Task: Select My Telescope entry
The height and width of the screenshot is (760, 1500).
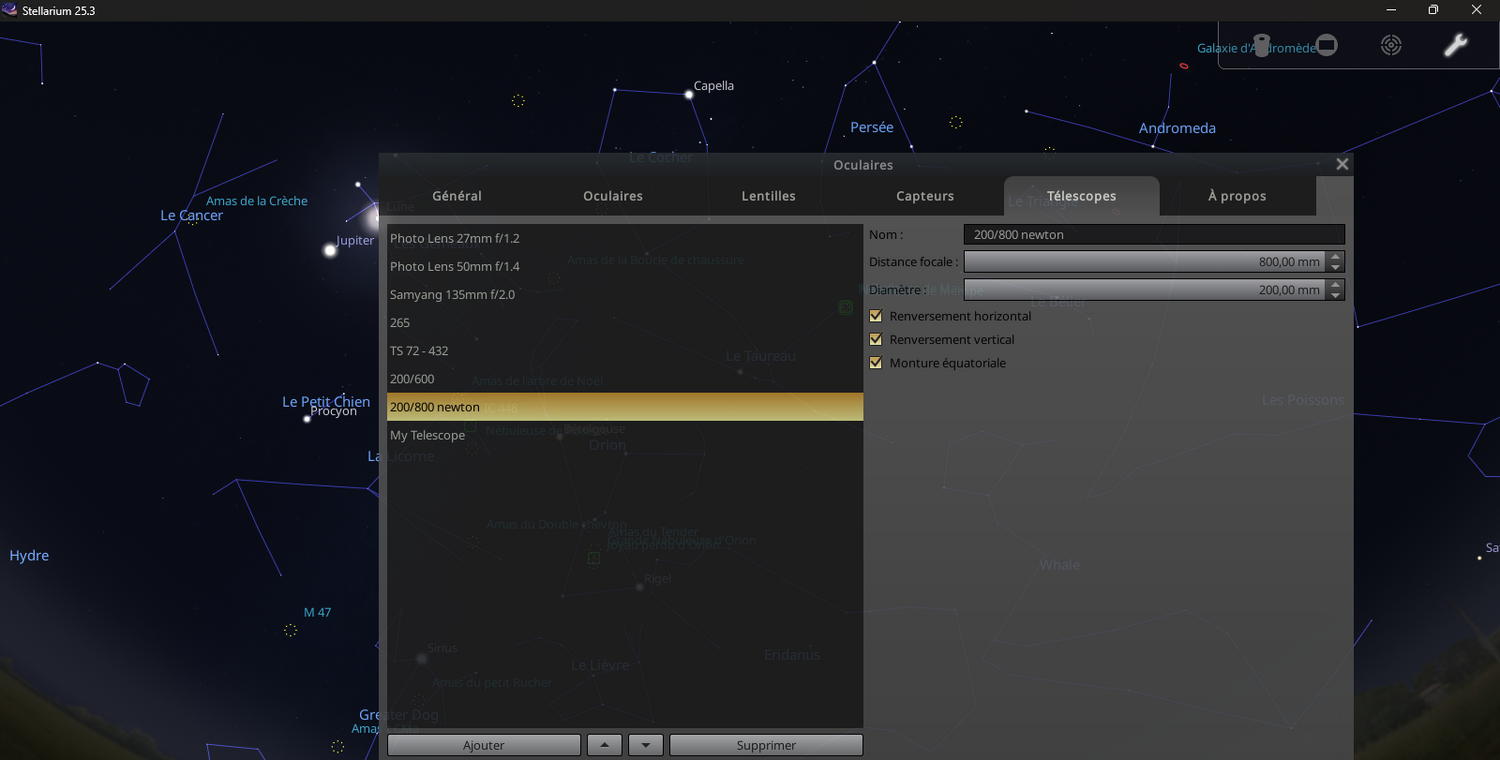Action: [x=625, y=435]
